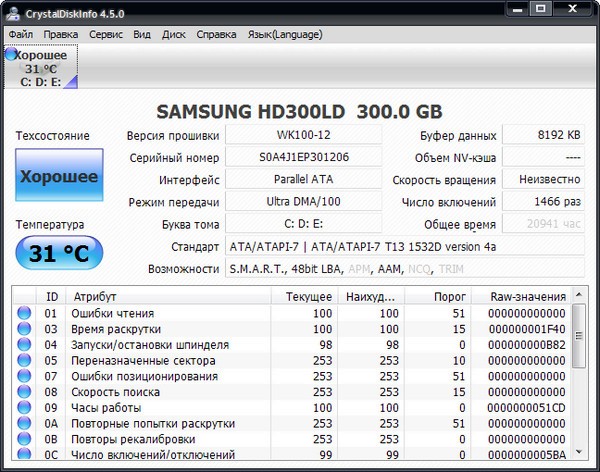Select the row Запуски/остановки шпинделя
The image size is (600, 472).
click(x=292, y=345)
